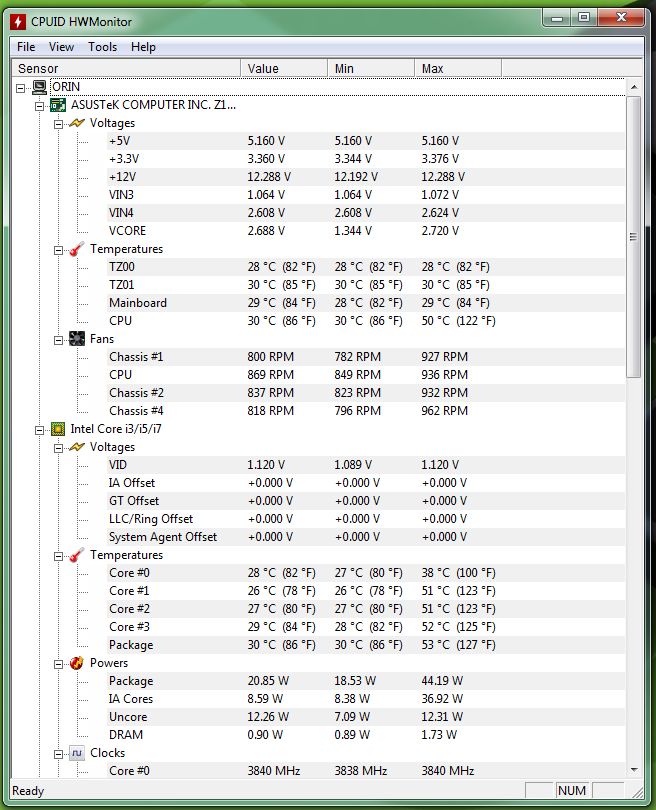Select the Chassis #2 fan row
Viewport: 656px width, 810px height.
[366, 393]
